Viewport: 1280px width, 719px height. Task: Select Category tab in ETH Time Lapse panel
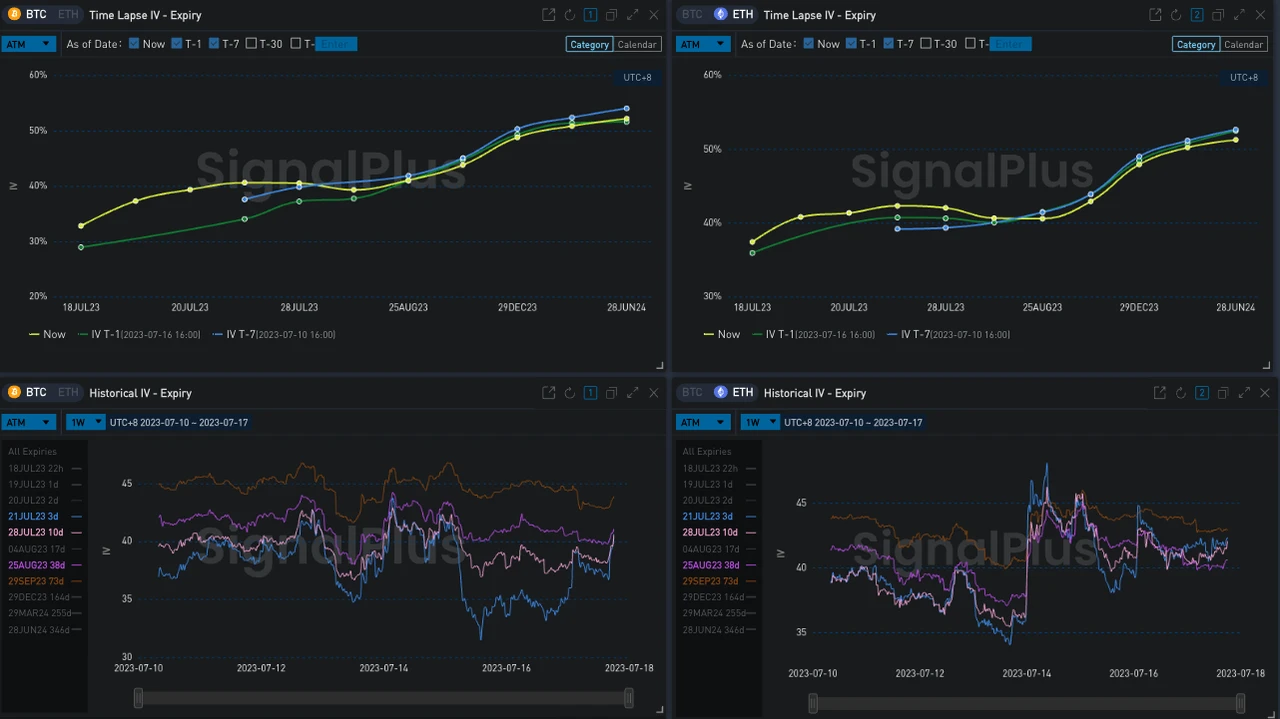tap(1195, 44)
